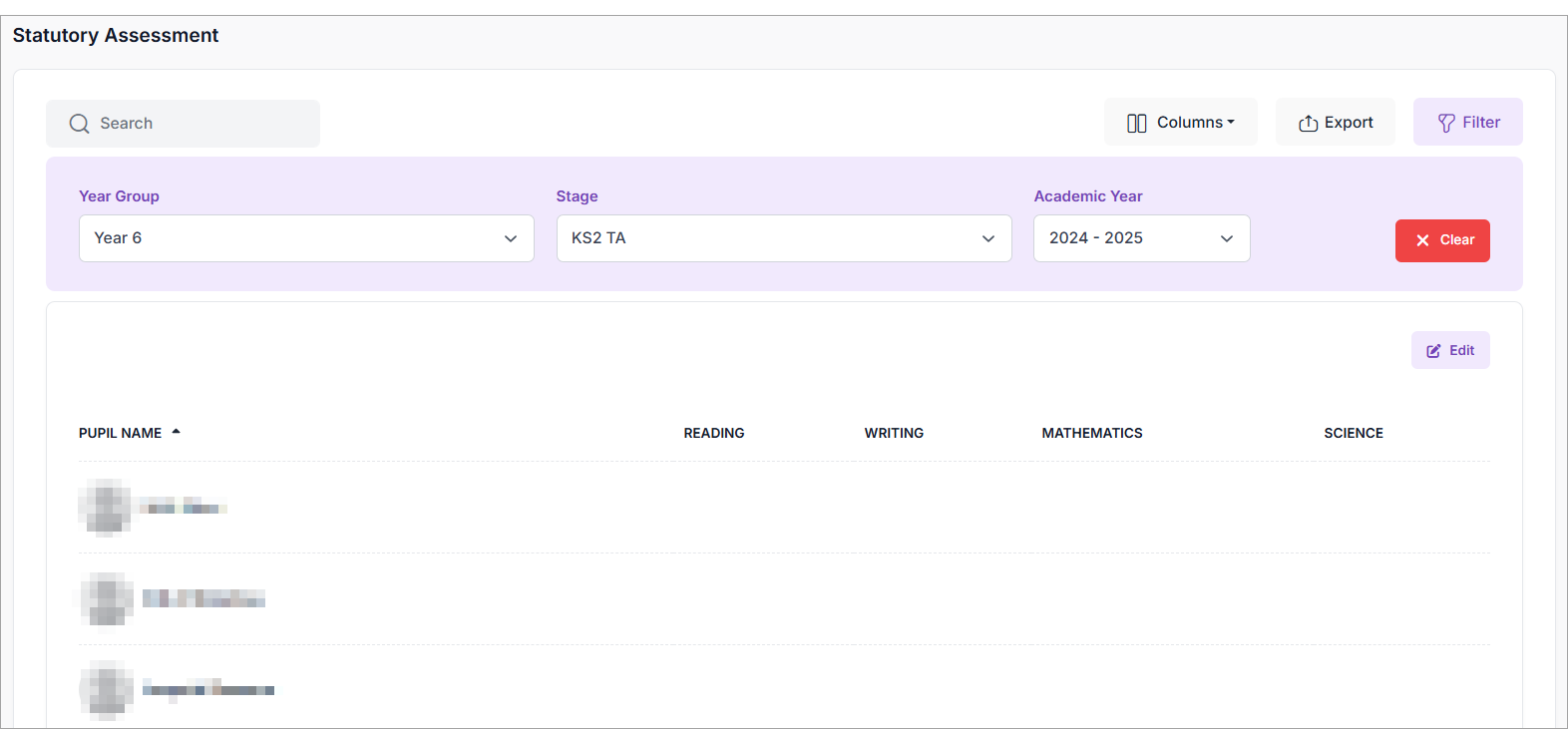Focus the Search text field
Image resolution: width=1568 pixels, height=729 pixels.
[x=199, y=124]
